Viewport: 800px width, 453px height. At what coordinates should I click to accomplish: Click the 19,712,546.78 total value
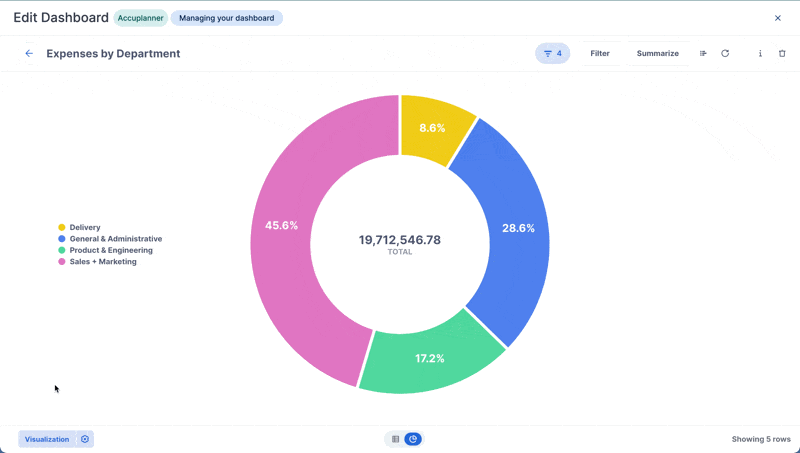tap(399, 240)
